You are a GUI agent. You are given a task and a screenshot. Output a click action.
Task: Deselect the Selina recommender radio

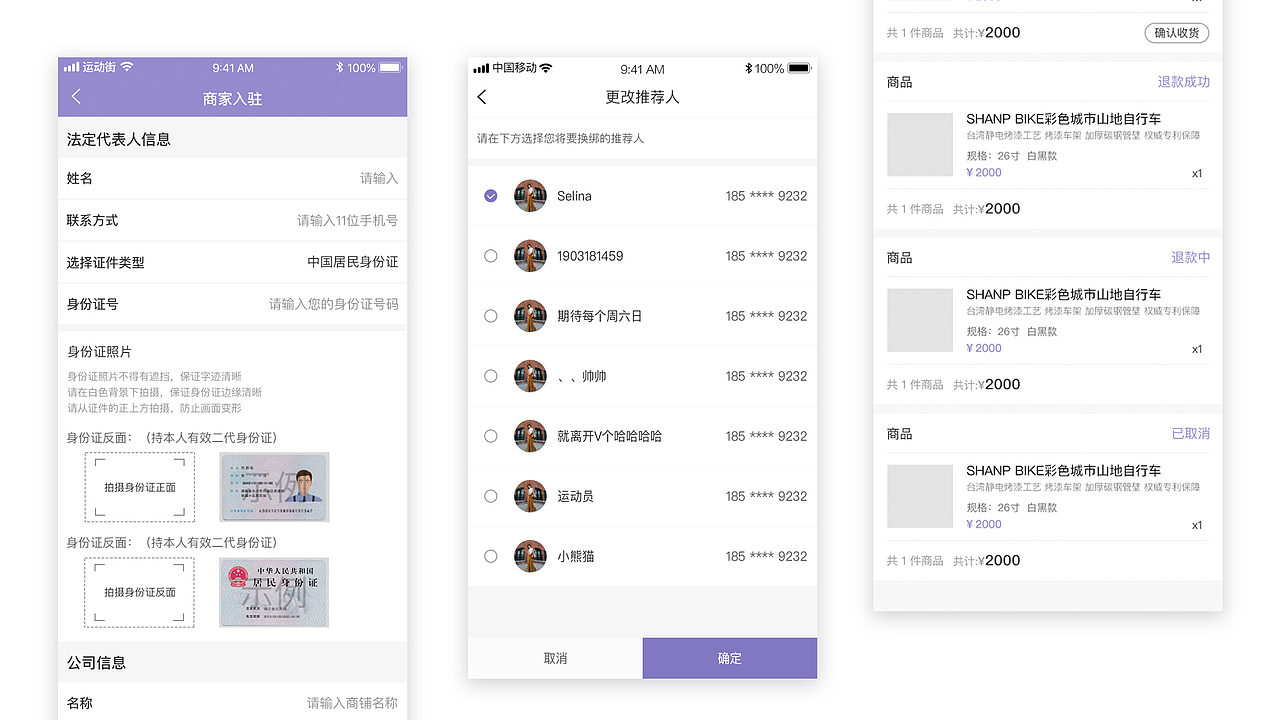click(x=491, y=196)
